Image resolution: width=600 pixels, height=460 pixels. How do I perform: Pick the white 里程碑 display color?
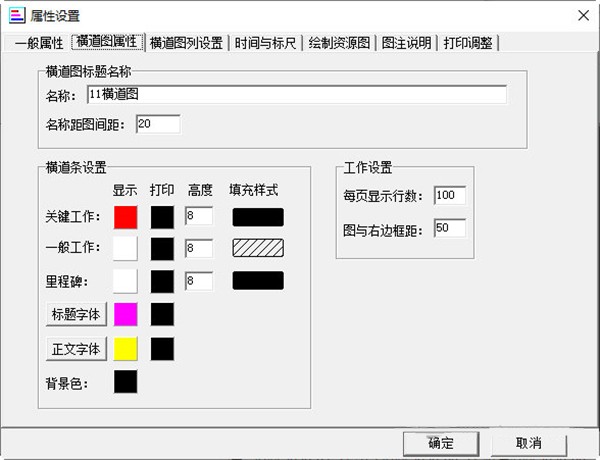pos(126,281)
